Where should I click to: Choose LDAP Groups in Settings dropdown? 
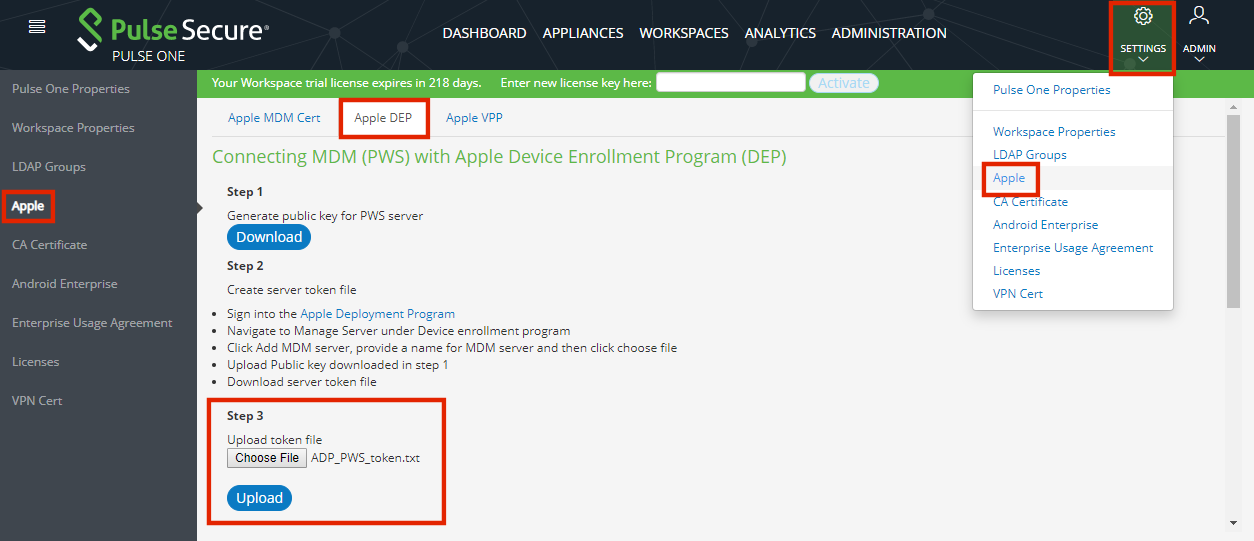(x=1030, y=155)
